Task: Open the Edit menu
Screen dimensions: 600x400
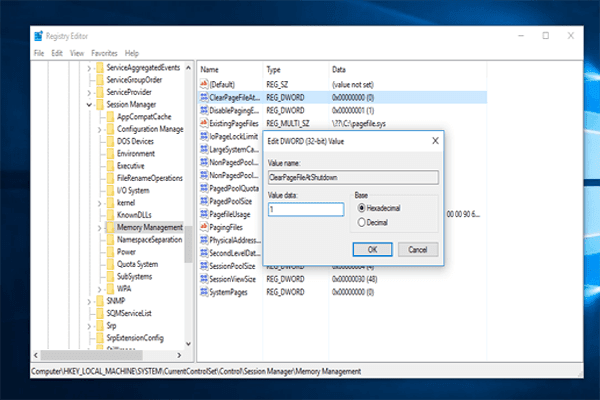Action: 57,53
